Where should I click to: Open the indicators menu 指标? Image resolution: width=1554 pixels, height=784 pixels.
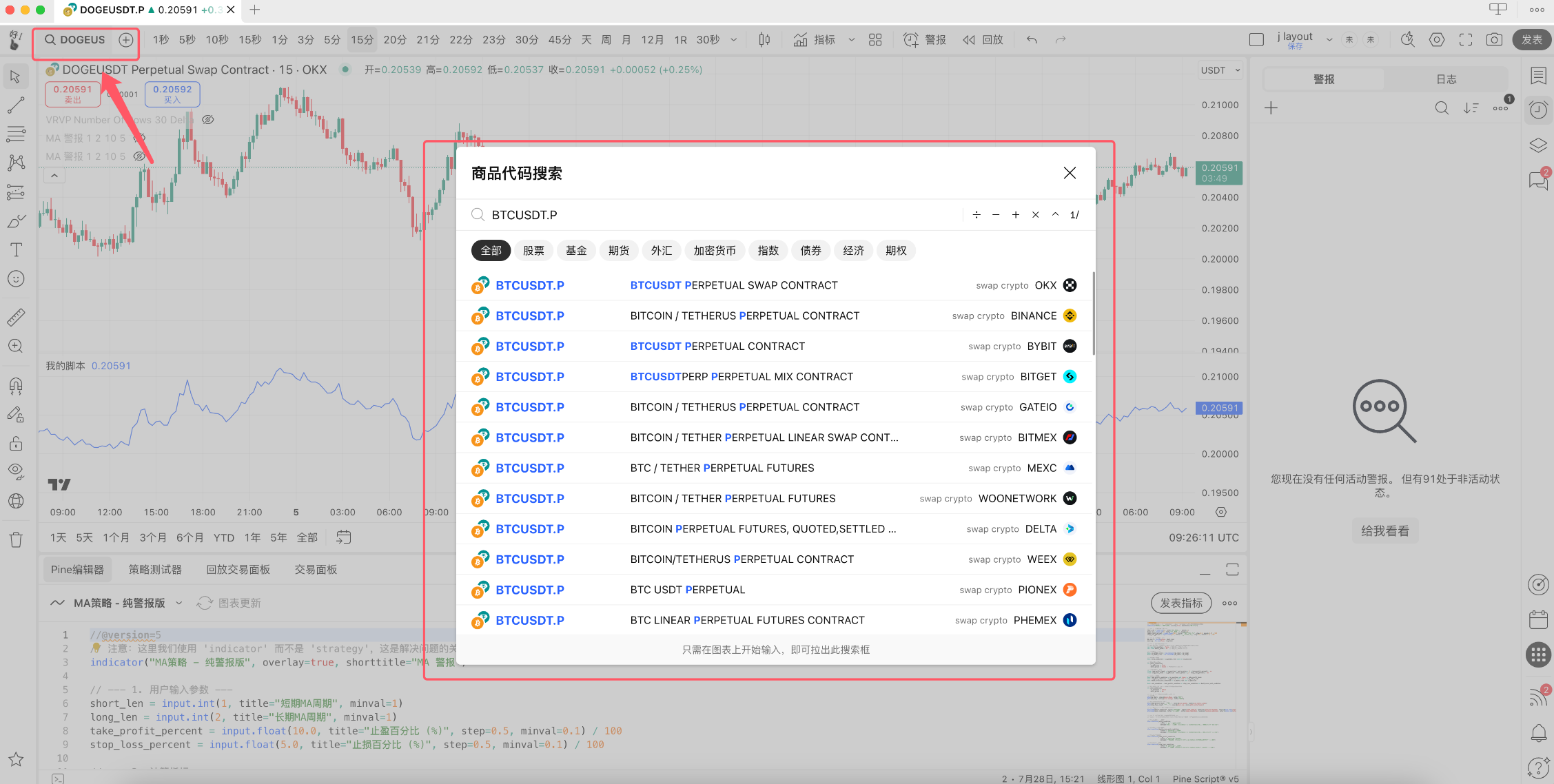[x=814, y=40]
